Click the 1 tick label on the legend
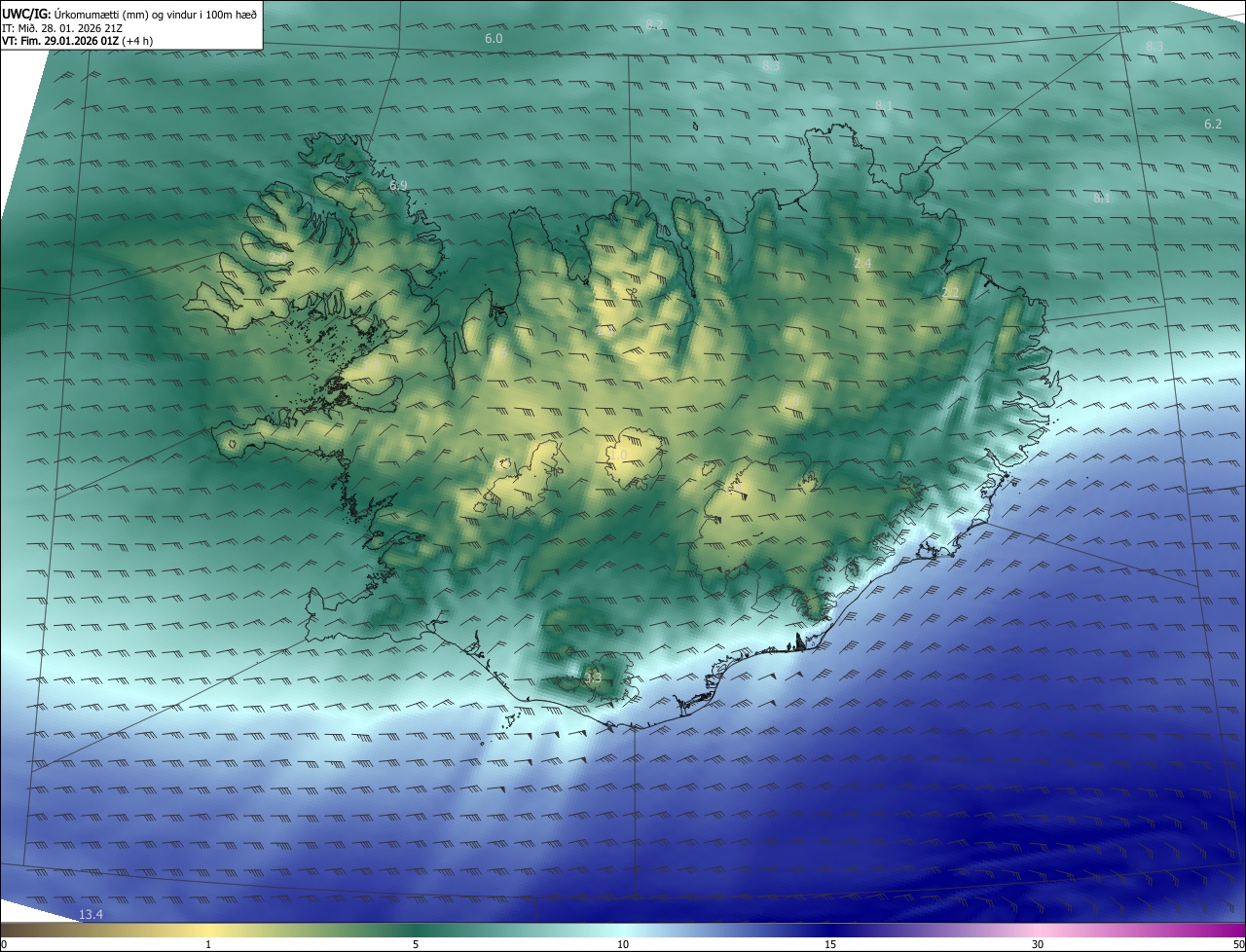Screen dimensions: 1246x952 (x=208, y=944)
